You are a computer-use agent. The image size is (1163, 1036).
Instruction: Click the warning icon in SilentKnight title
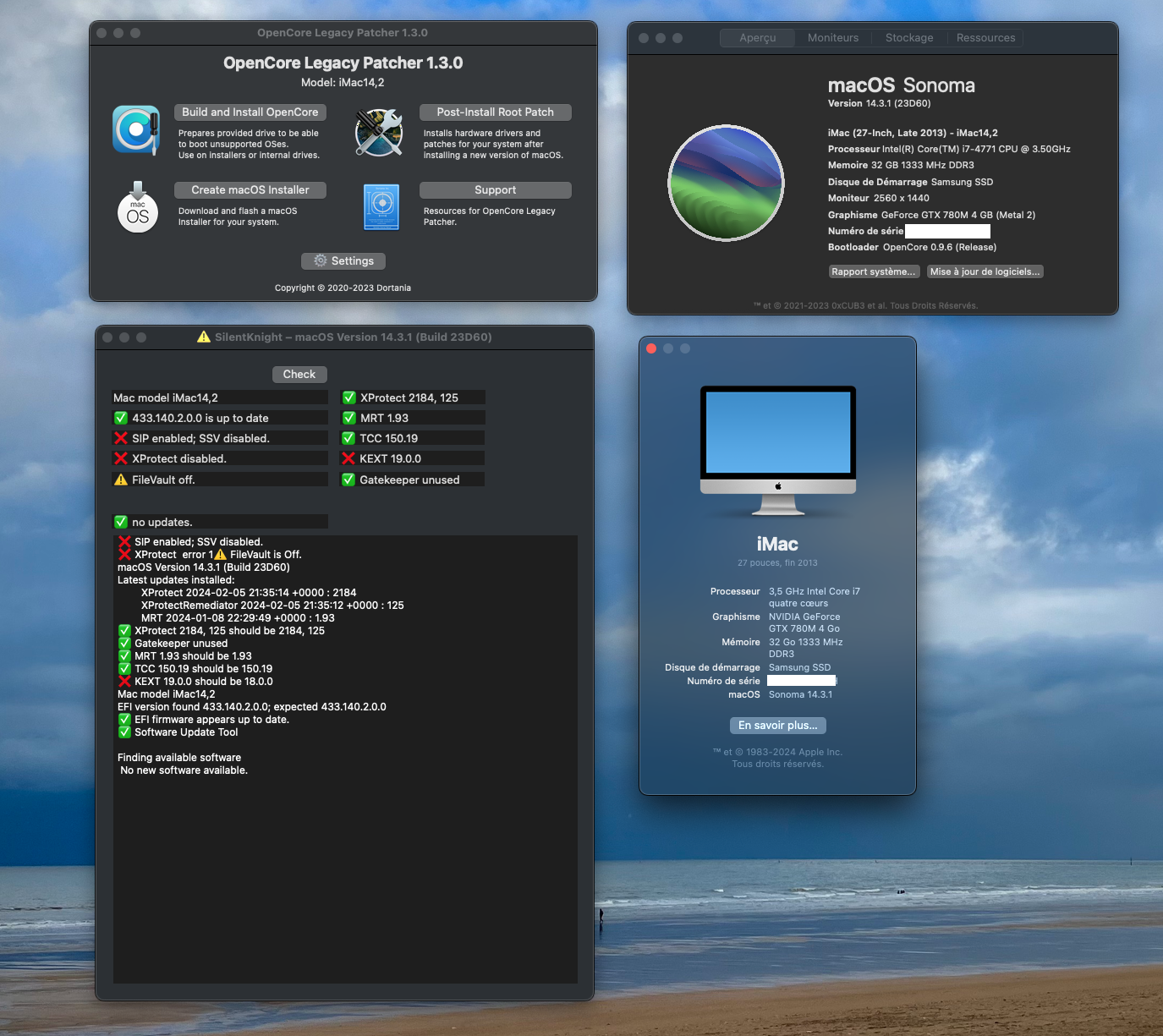[x=204, y=337]
